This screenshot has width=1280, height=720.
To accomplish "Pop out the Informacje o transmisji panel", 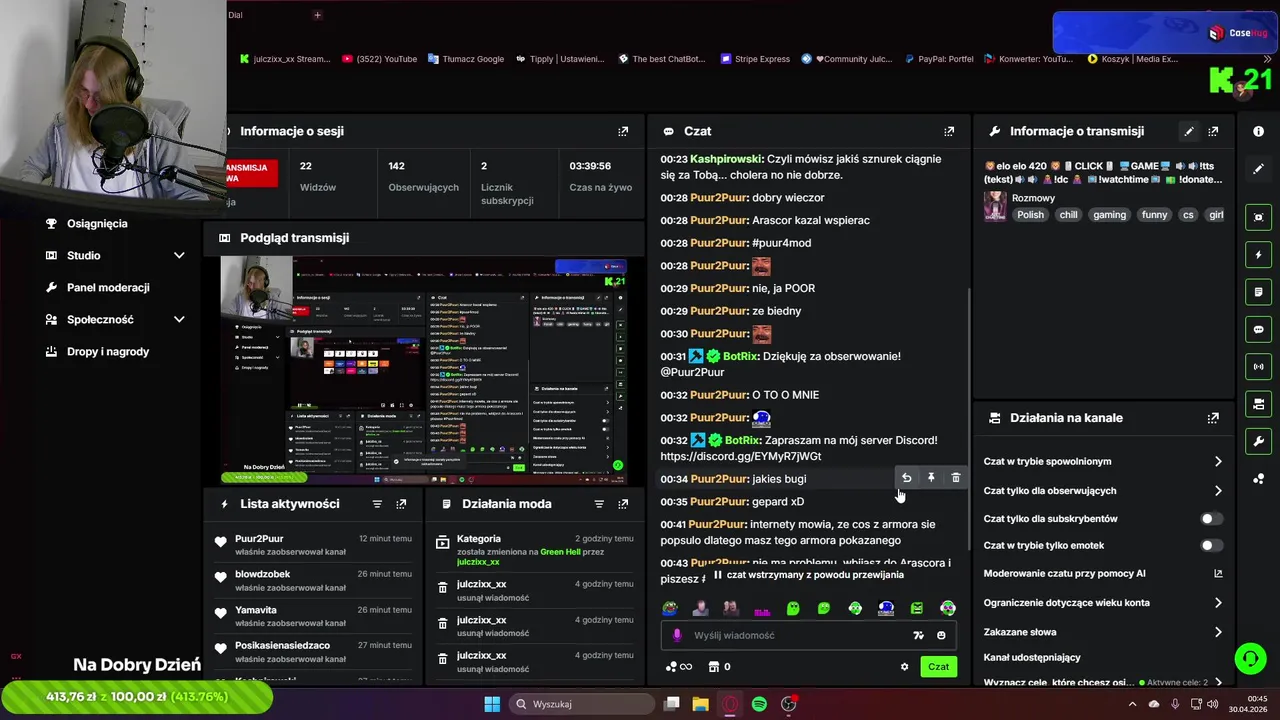I will [x=1213, y=131].
